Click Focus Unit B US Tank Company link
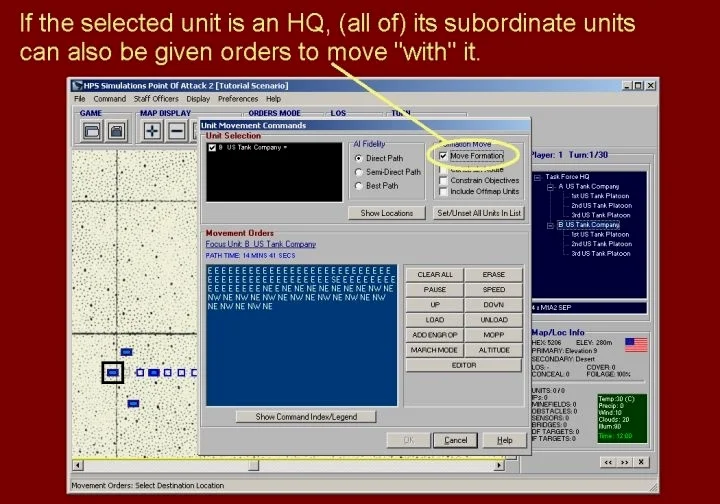This screenshot has height=504, width=720. coord(260,244)
